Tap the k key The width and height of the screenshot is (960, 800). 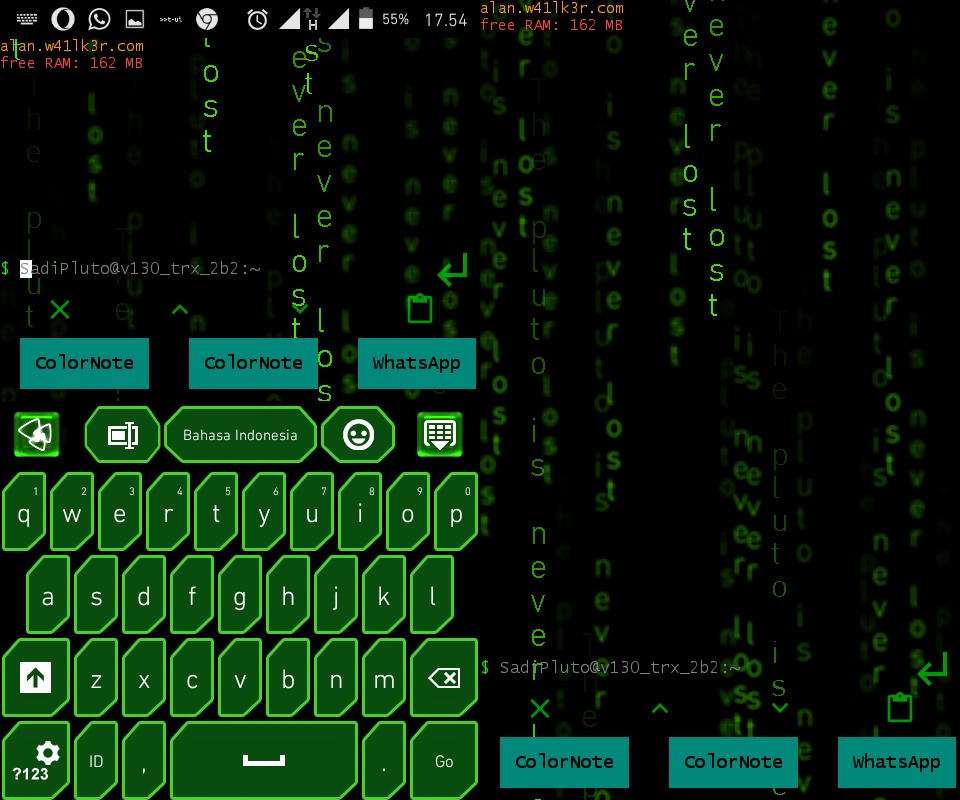click(x=384, y=594)
